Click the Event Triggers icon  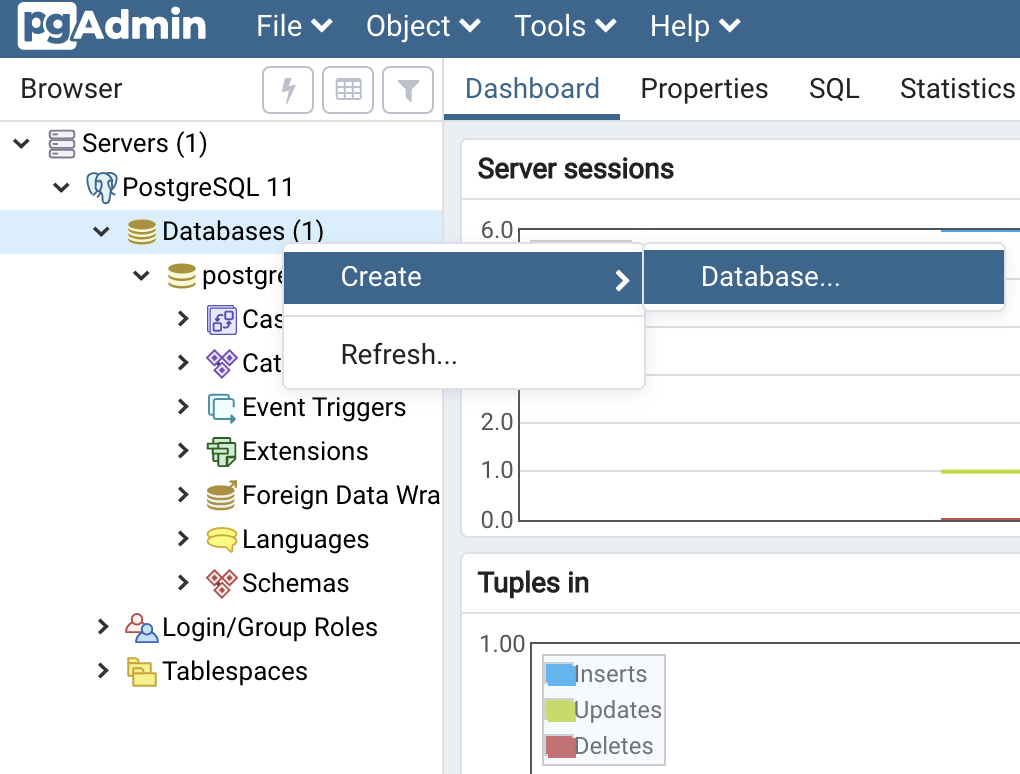pos(221,407)
